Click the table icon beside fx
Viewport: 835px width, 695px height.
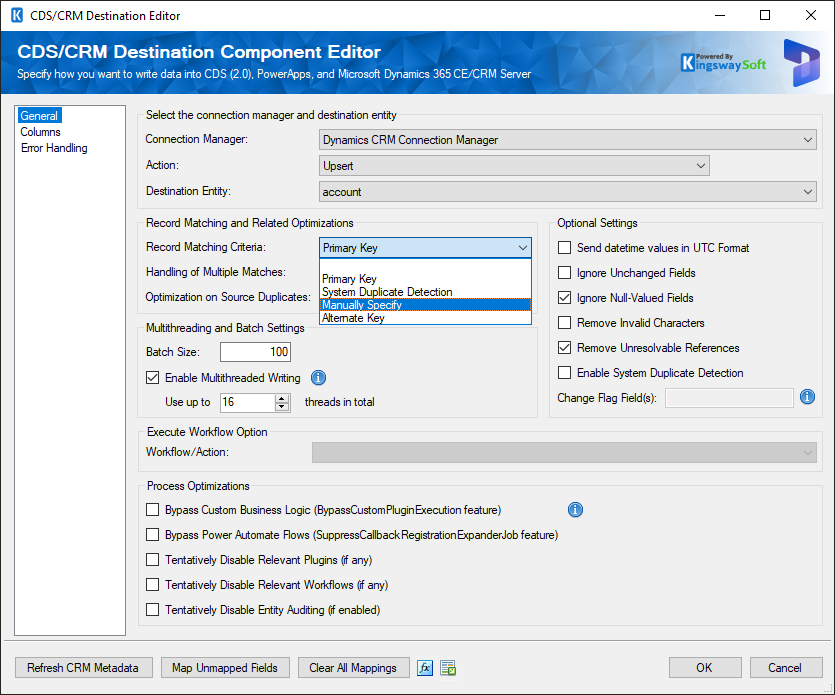pyautogui.click(x=448, y=667)
